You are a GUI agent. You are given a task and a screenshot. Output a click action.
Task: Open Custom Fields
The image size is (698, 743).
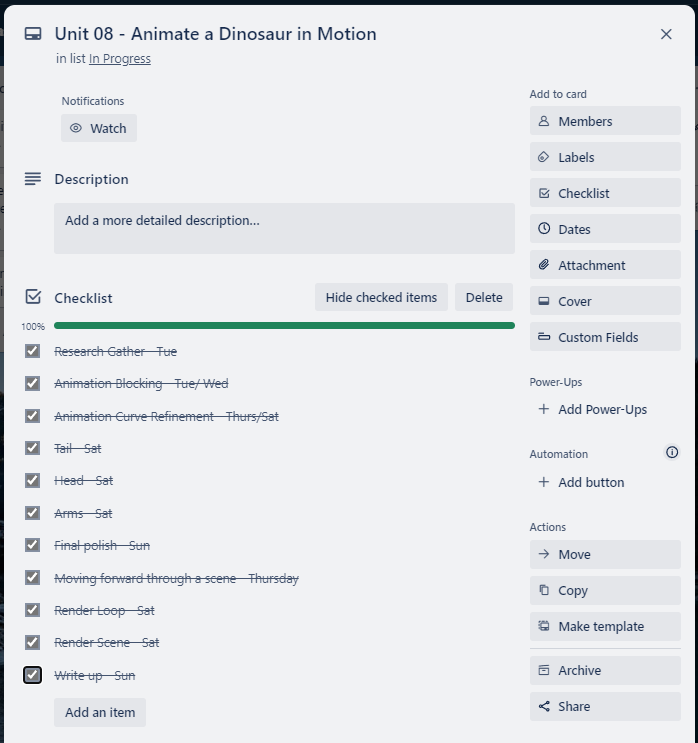(x=605, y=337)
